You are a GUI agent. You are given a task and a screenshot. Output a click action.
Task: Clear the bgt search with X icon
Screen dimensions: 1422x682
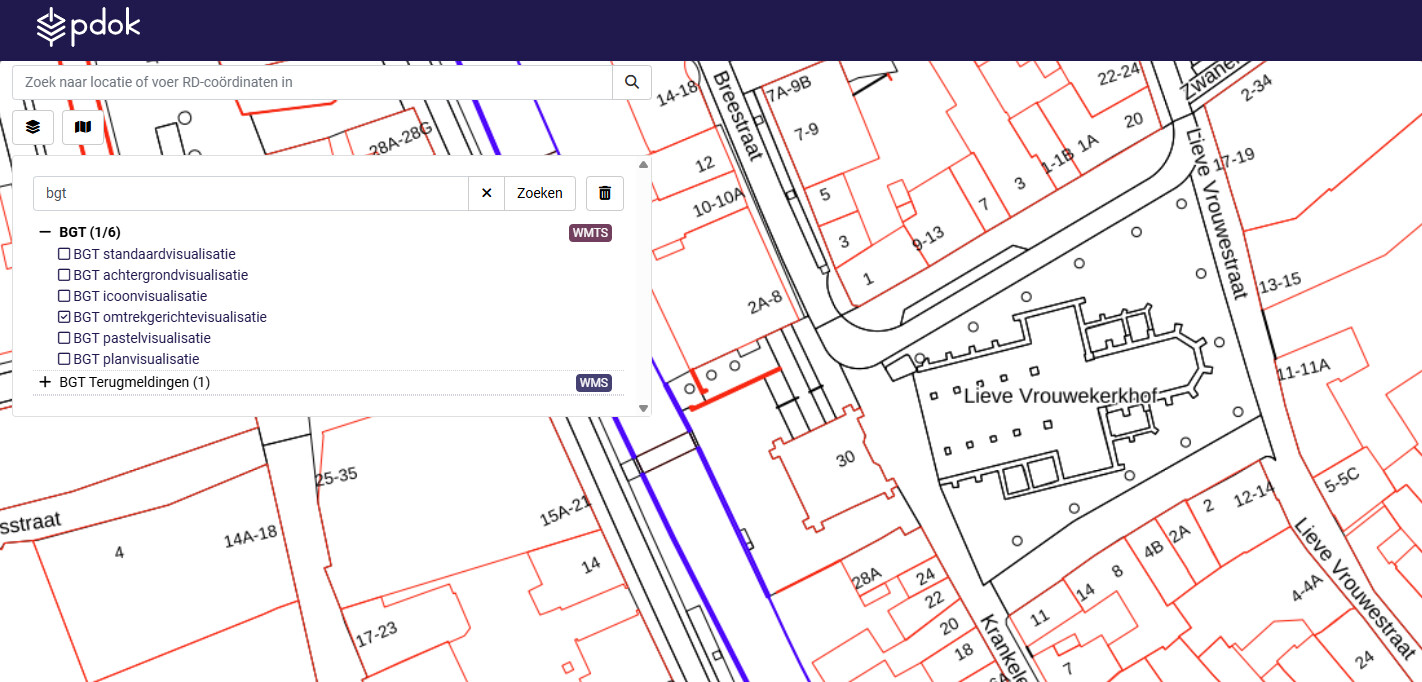[x=486, y=193]
